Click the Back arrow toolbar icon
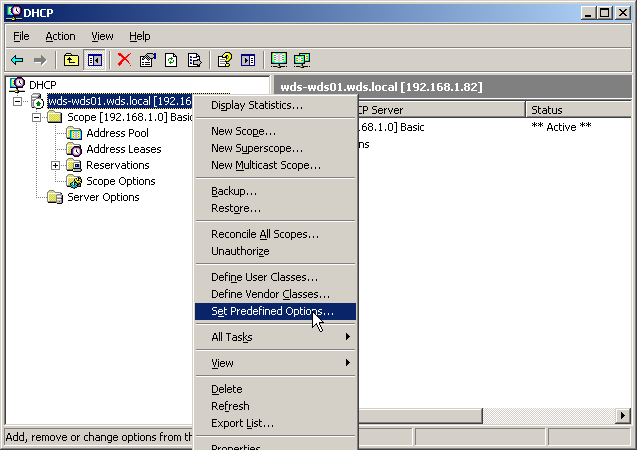The width and height of the screenshot is (637, 450). 17,60
